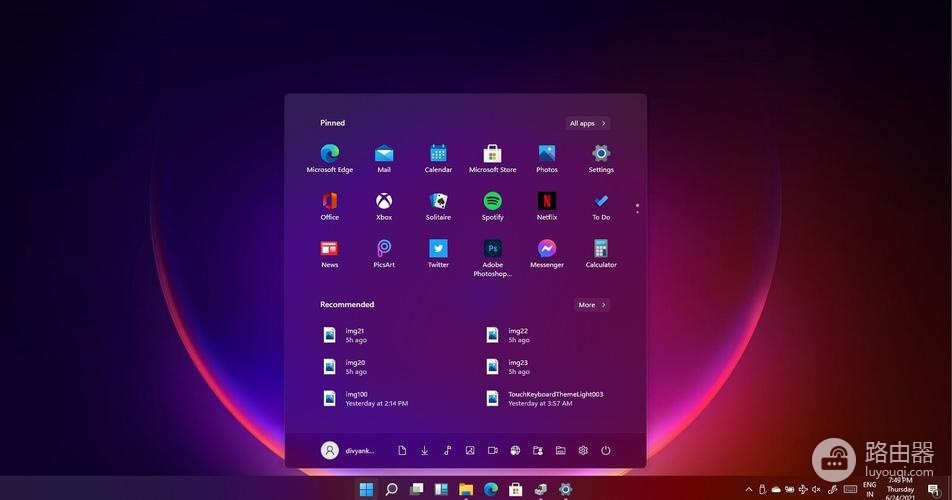Open Widgets from the taskbar
This screenshot has height=500, width=952.
tap(441, 489)
